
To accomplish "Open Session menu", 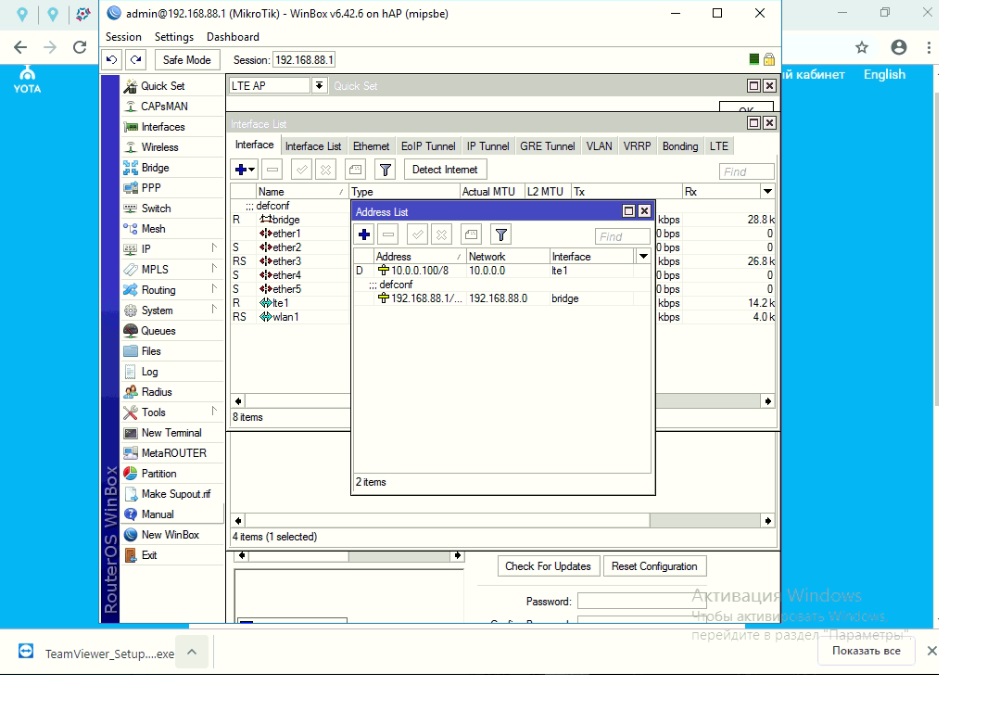I will tap(123, 37).
